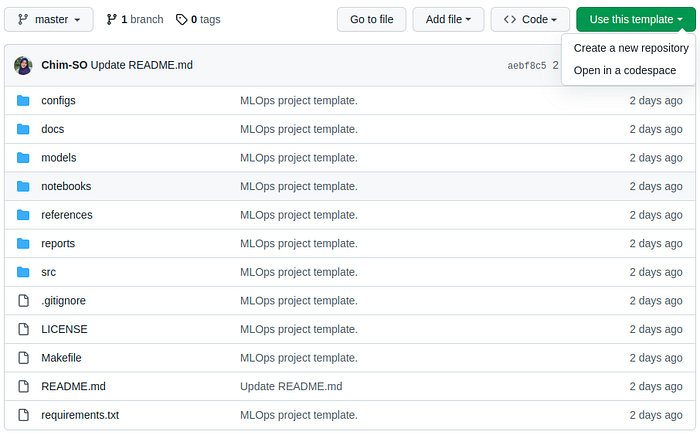Click the branch icon beside 1 branch
The height and width of the screenshot is (435, 700).
pos(112,20)
